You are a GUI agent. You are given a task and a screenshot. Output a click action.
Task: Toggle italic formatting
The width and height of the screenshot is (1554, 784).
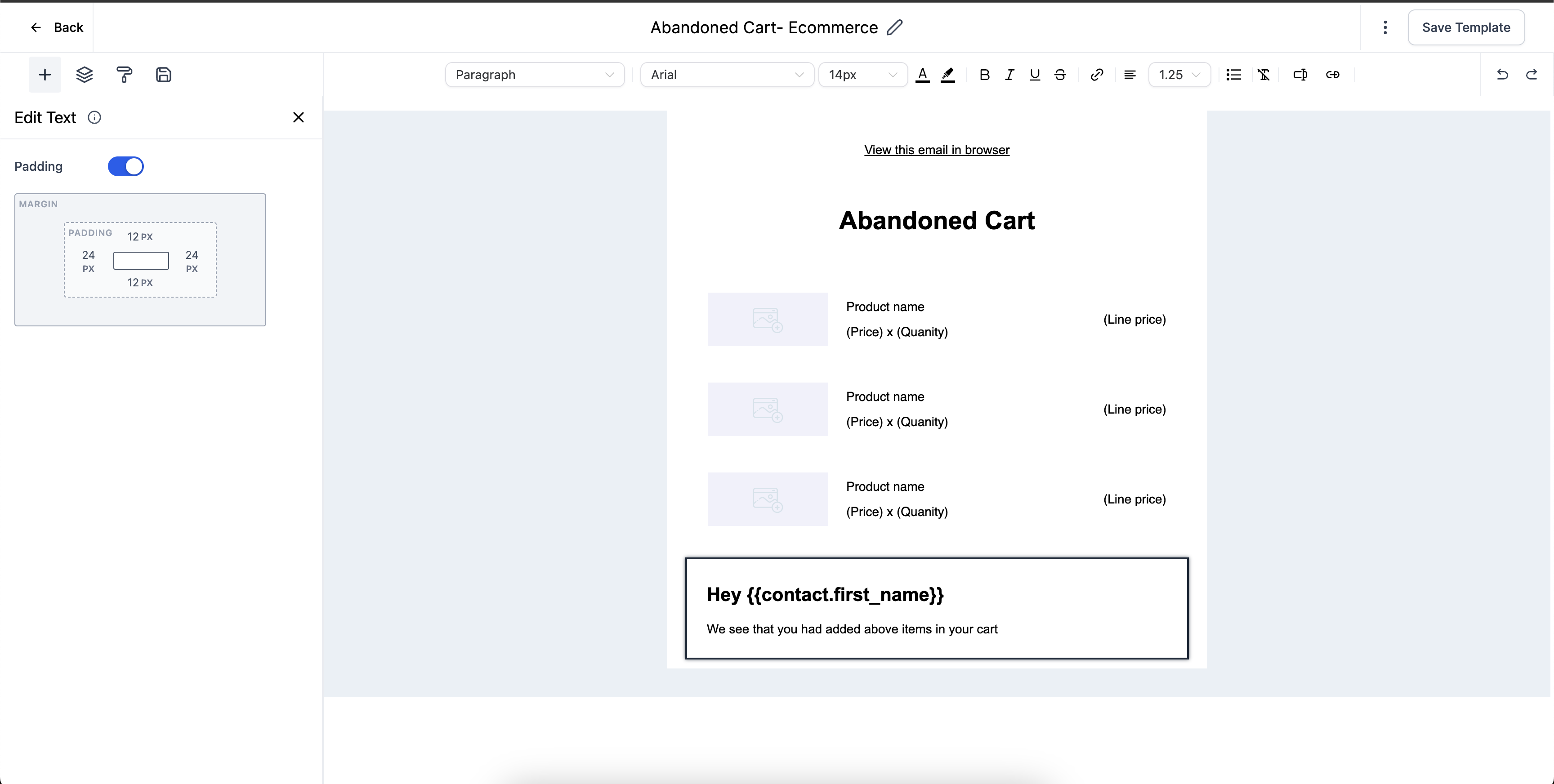point(1009,75)
